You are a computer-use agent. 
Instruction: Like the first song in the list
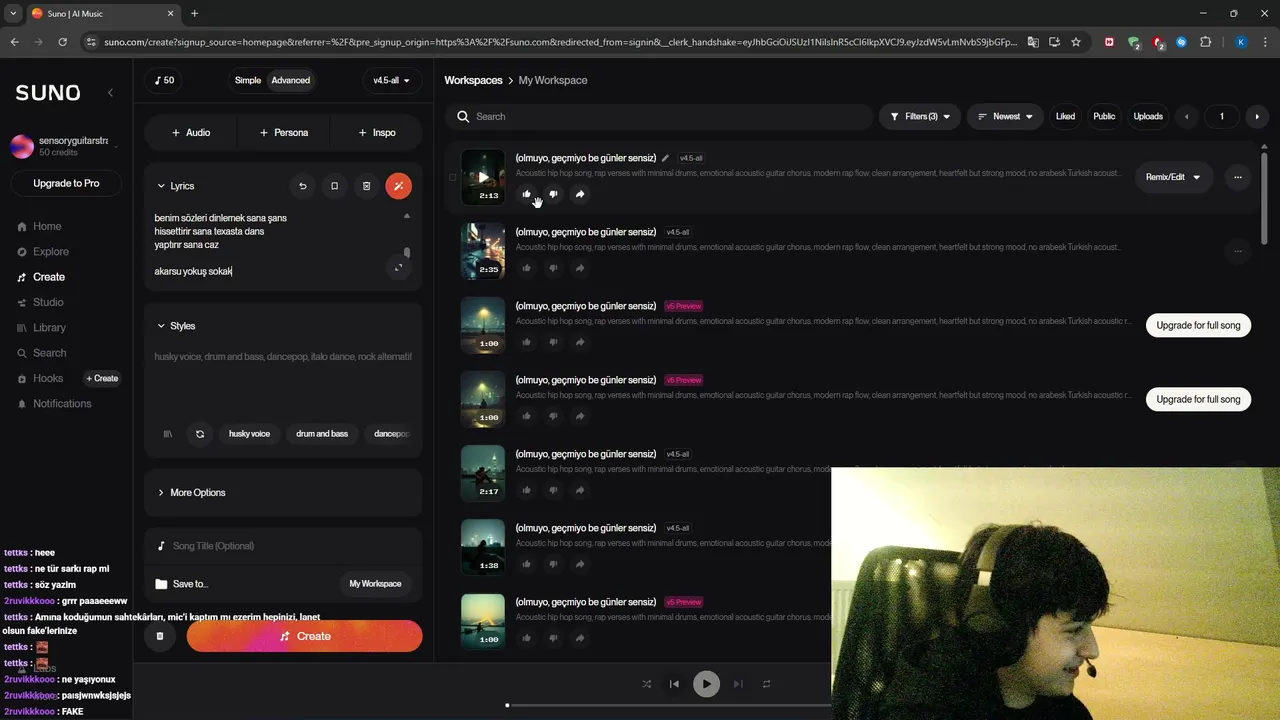[x=526, y=194]
